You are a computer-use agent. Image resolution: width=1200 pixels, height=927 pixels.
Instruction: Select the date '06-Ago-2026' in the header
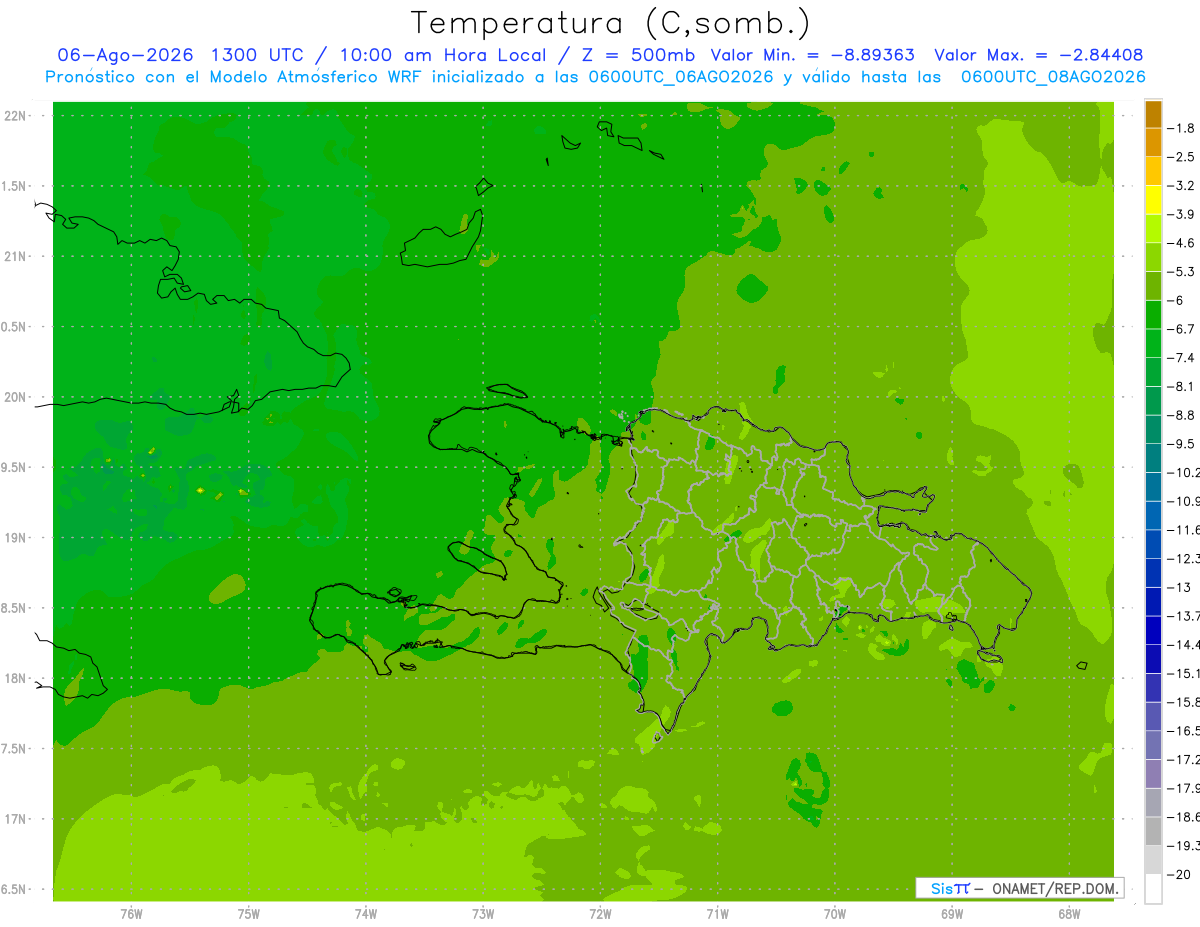click(126, 55)
